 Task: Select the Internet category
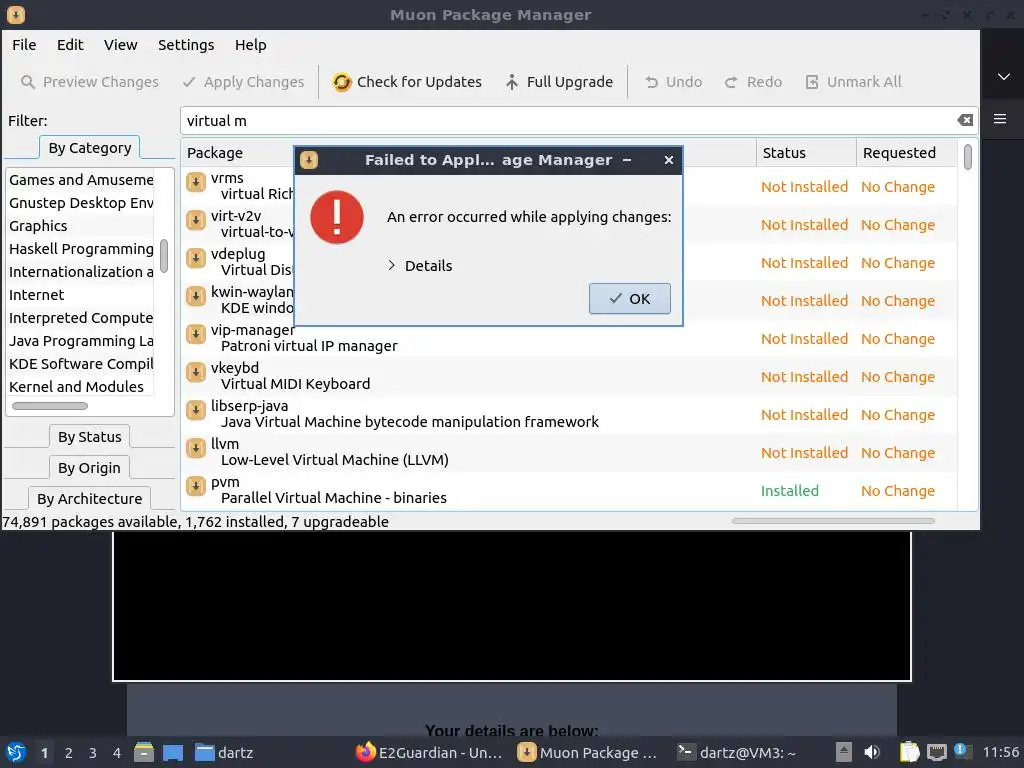(x=81, y=295)
